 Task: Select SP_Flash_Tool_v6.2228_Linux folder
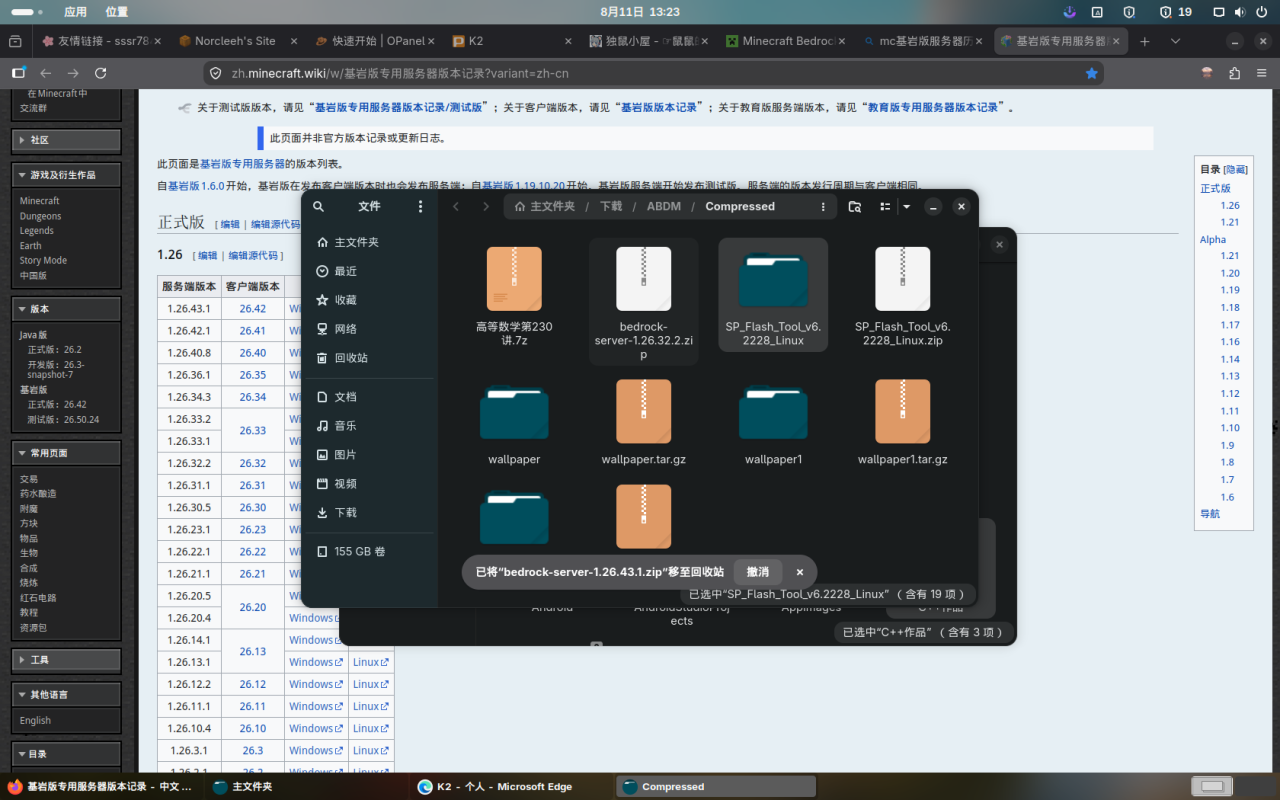[773, 293]
